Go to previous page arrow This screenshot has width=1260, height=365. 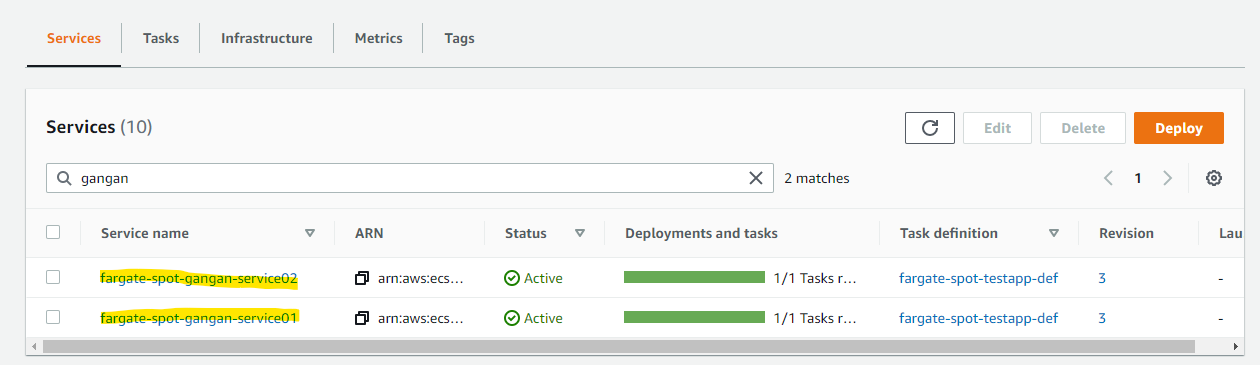point(1108,178)
